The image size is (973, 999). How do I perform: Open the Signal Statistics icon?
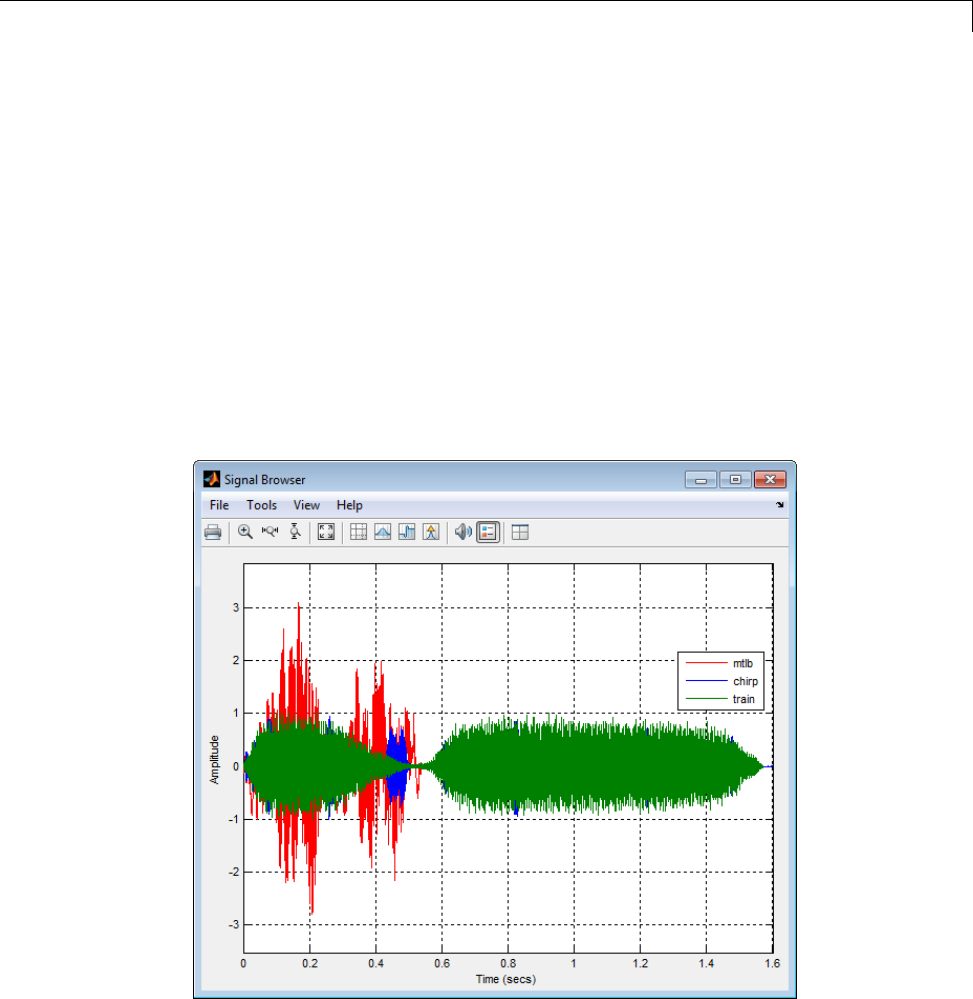click(383, 532)
